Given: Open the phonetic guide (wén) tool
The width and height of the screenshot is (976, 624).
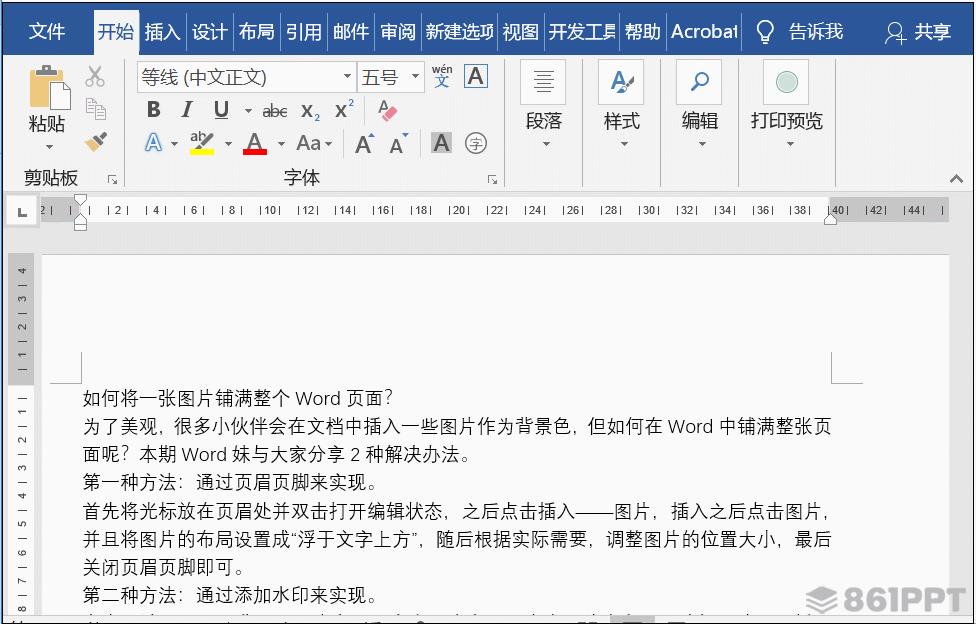Looking at the screenshot, I should click(x=442, y=77).
